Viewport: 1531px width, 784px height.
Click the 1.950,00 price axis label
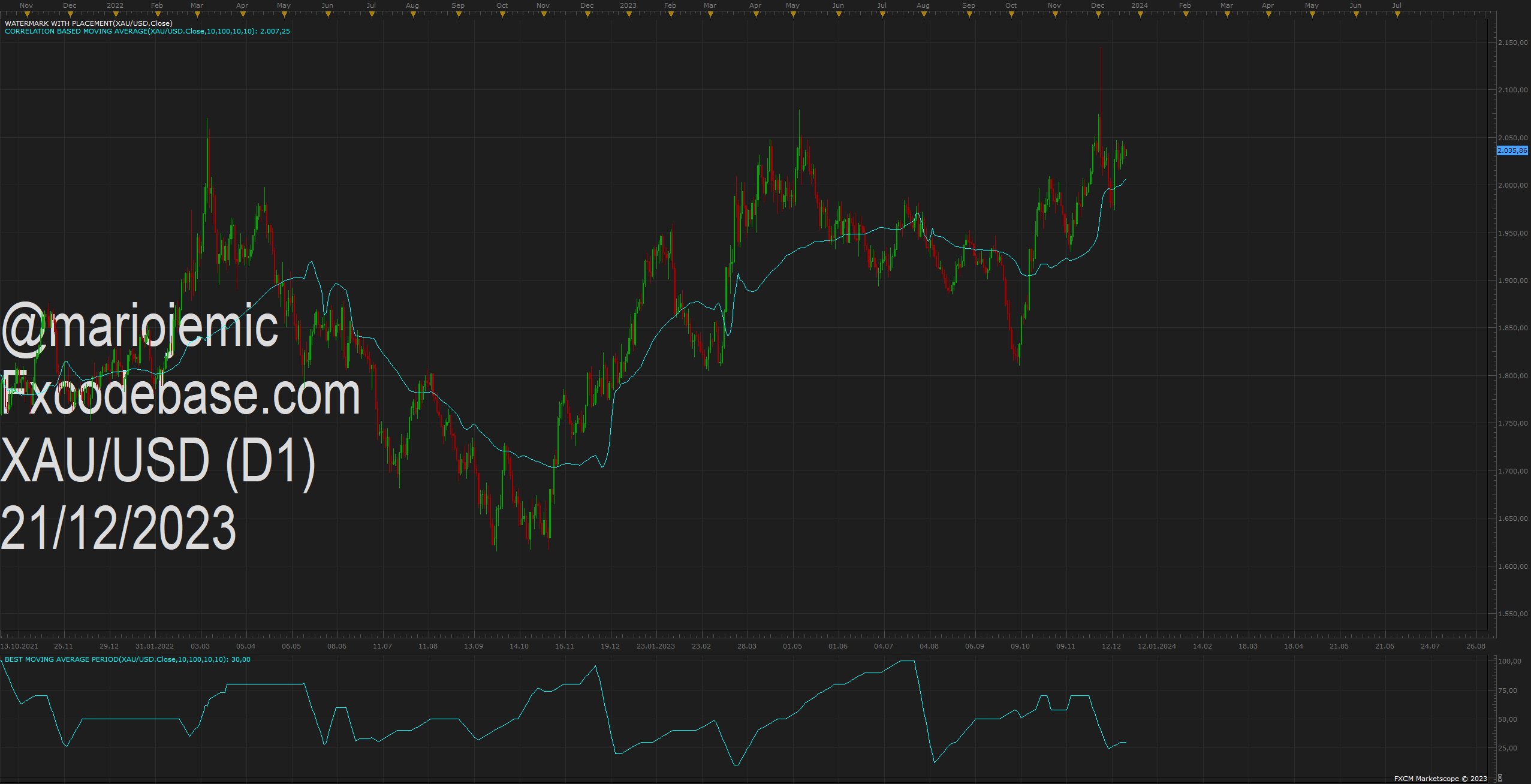pyautogui.click(x=1513, y=233)
